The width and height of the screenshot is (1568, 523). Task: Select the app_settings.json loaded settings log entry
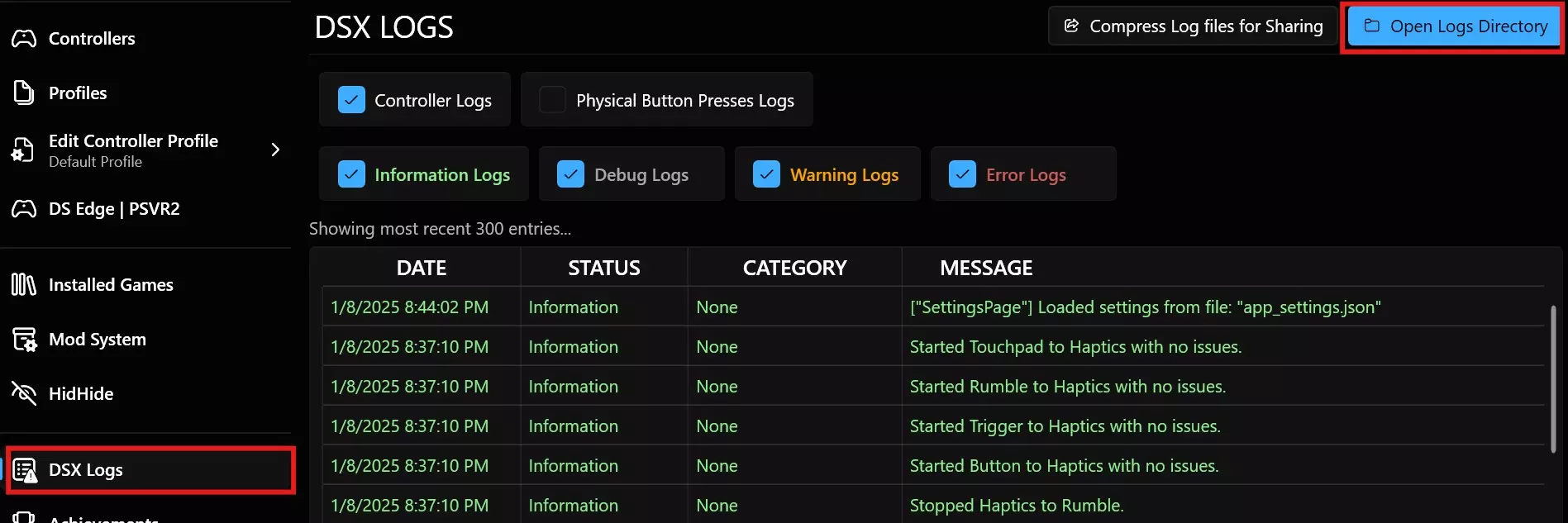click(1145, 307)
